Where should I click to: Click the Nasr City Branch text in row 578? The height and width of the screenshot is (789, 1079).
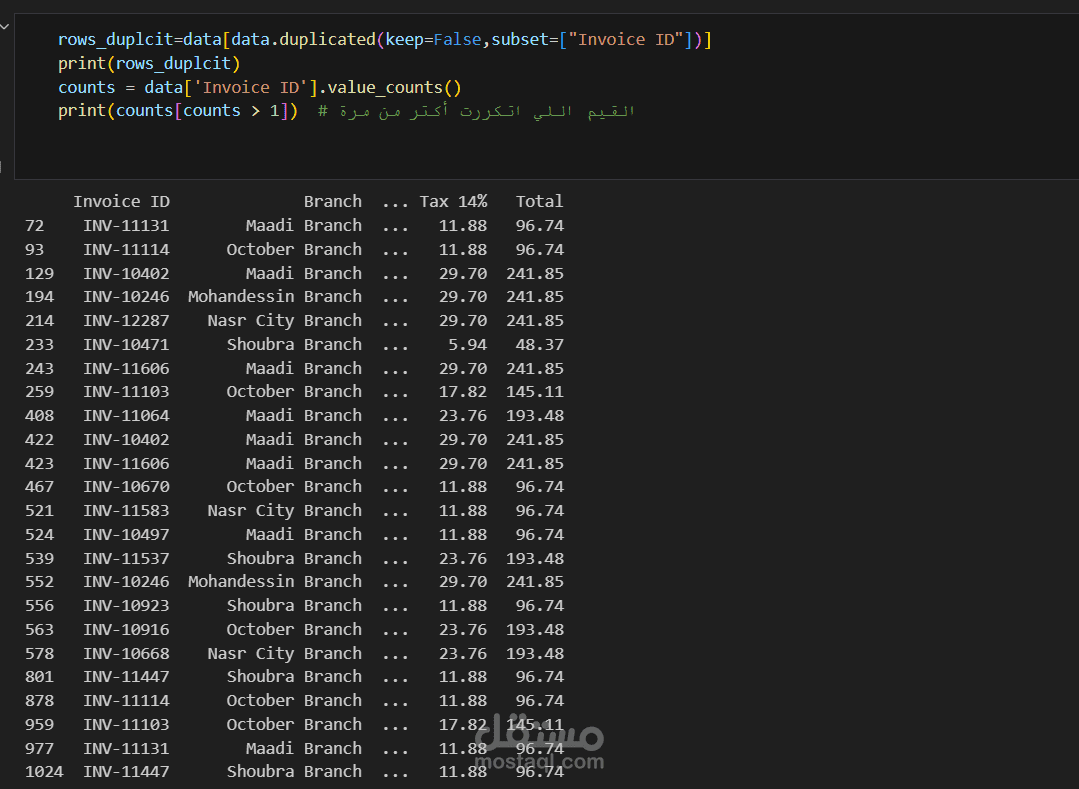(284, 654)
